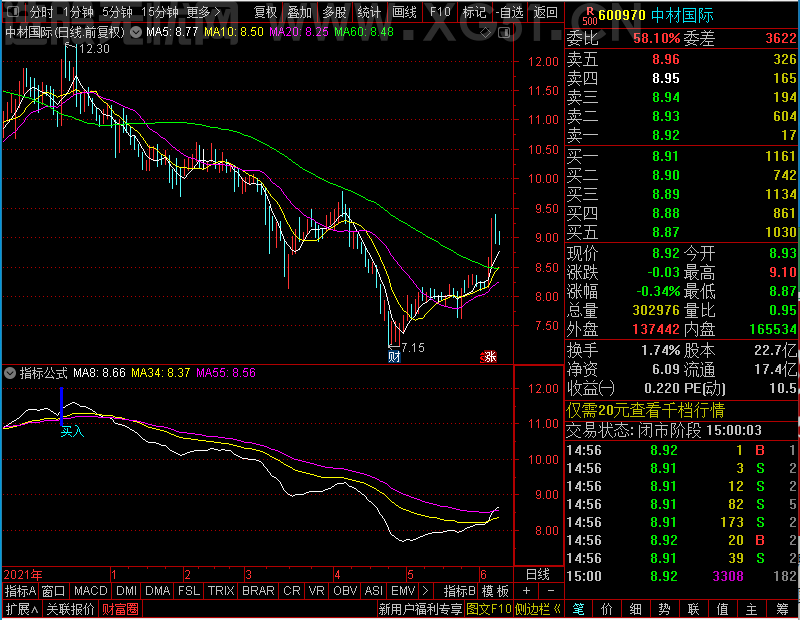The height and width of the screenshot is (620, 800).
Task: Click the 日线 period label
Action: [538, 575]
